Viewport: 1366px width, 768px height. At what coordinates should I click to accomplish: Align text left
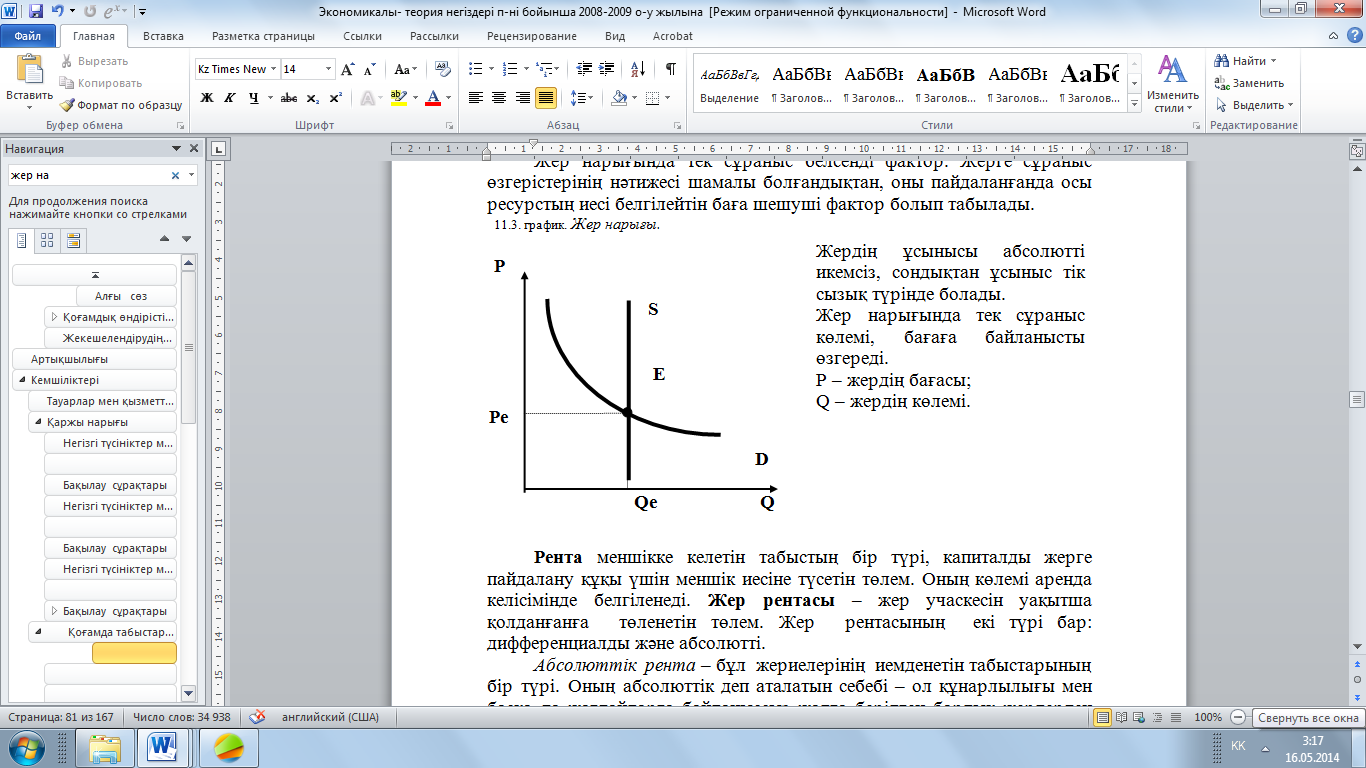click(476, 98)
